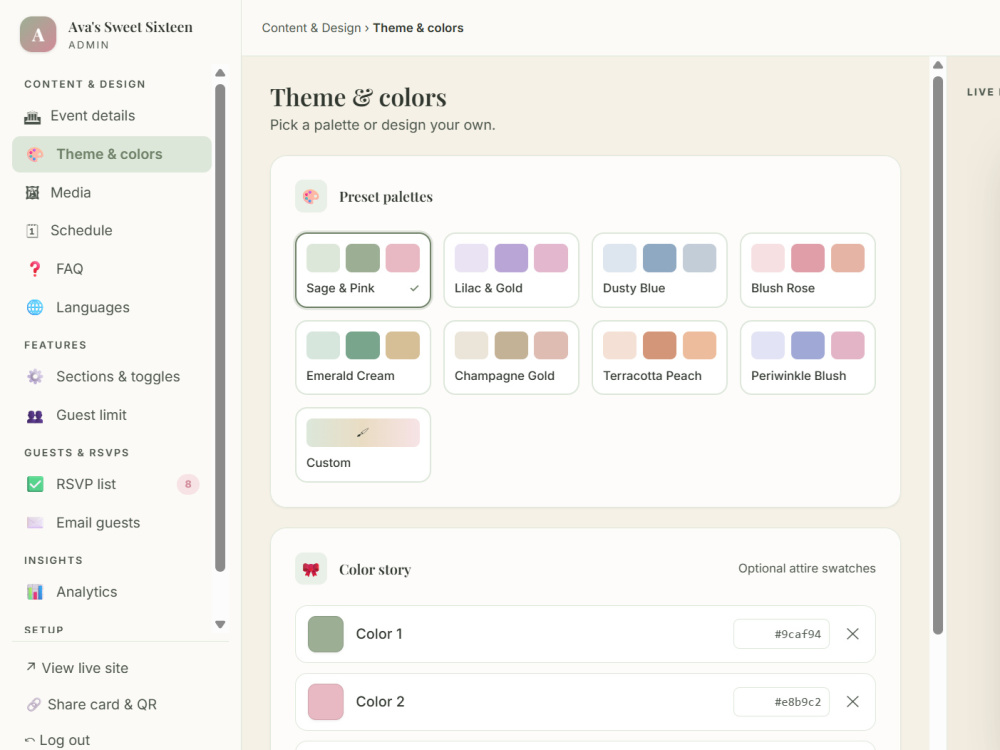Select the Champagne Gold palette

click(511, 358)
